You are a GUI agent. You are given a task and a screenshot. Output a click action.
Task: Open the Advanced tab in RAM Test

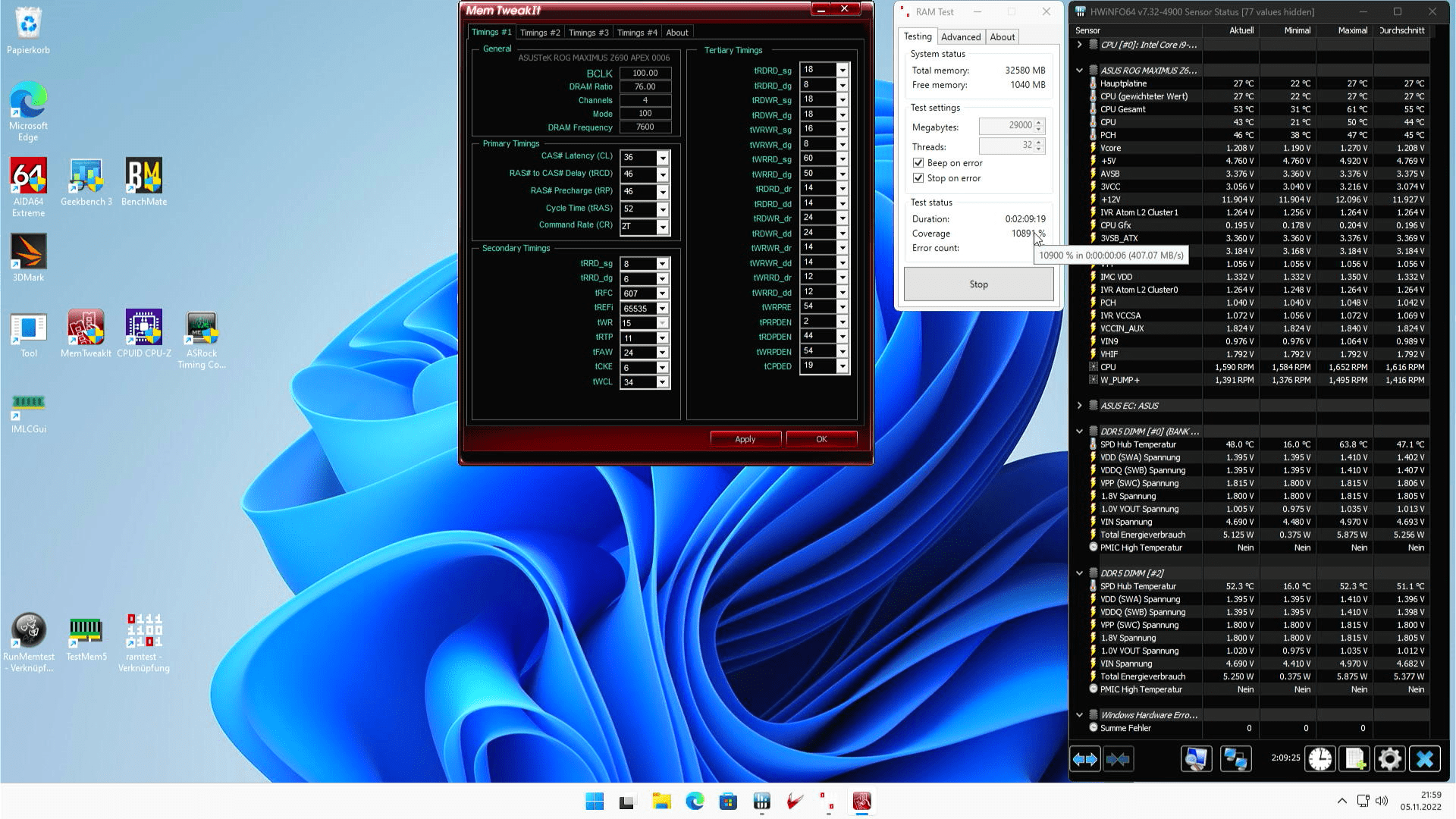point(961,37)
